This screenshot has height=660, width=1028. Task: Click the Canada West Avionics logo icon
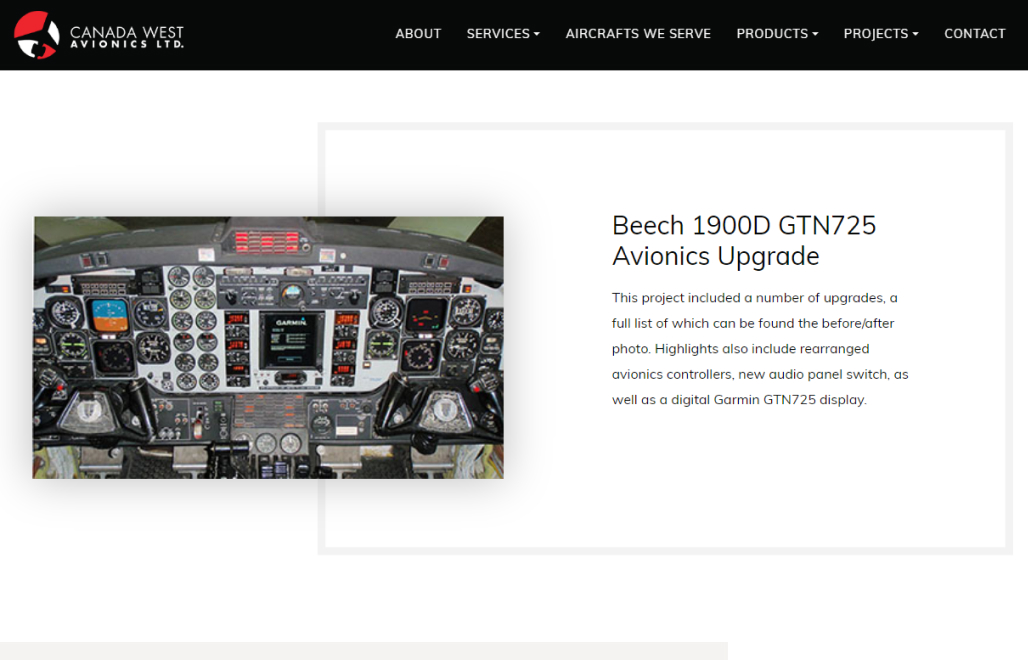pos(37,35)
